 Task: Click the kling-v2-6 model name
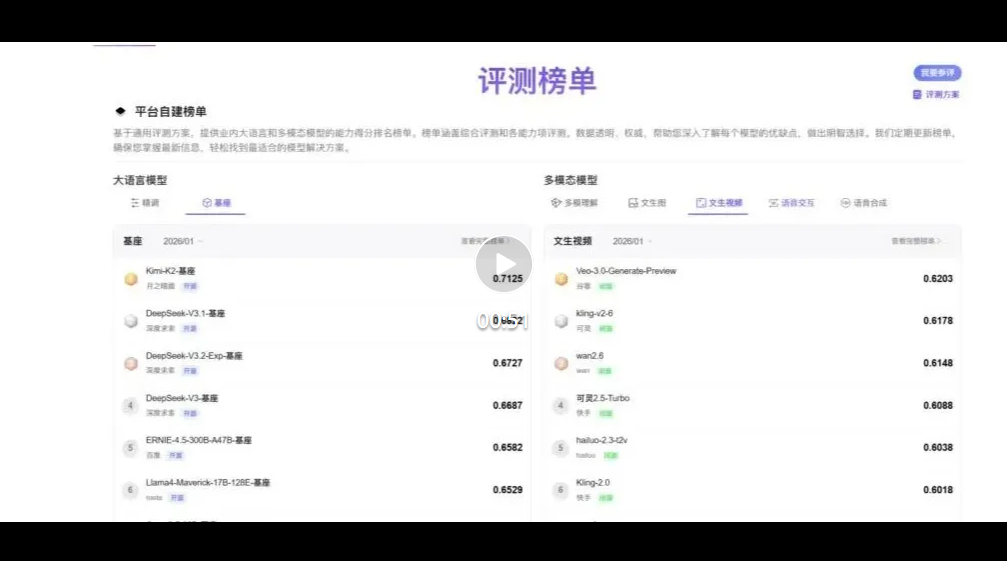(x=594, y=313)
